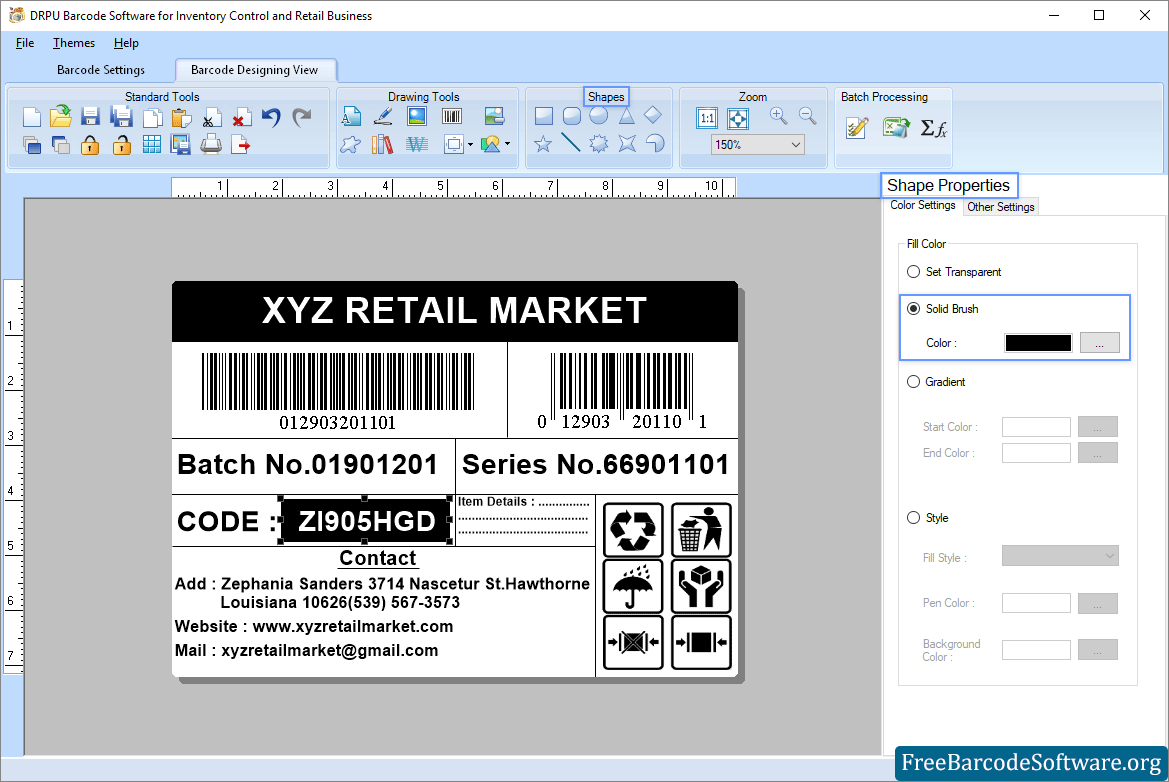The width and height of the screenshot is (1169, 782).
Task: Click the black solid brush color swatch
Action: 1038,343
